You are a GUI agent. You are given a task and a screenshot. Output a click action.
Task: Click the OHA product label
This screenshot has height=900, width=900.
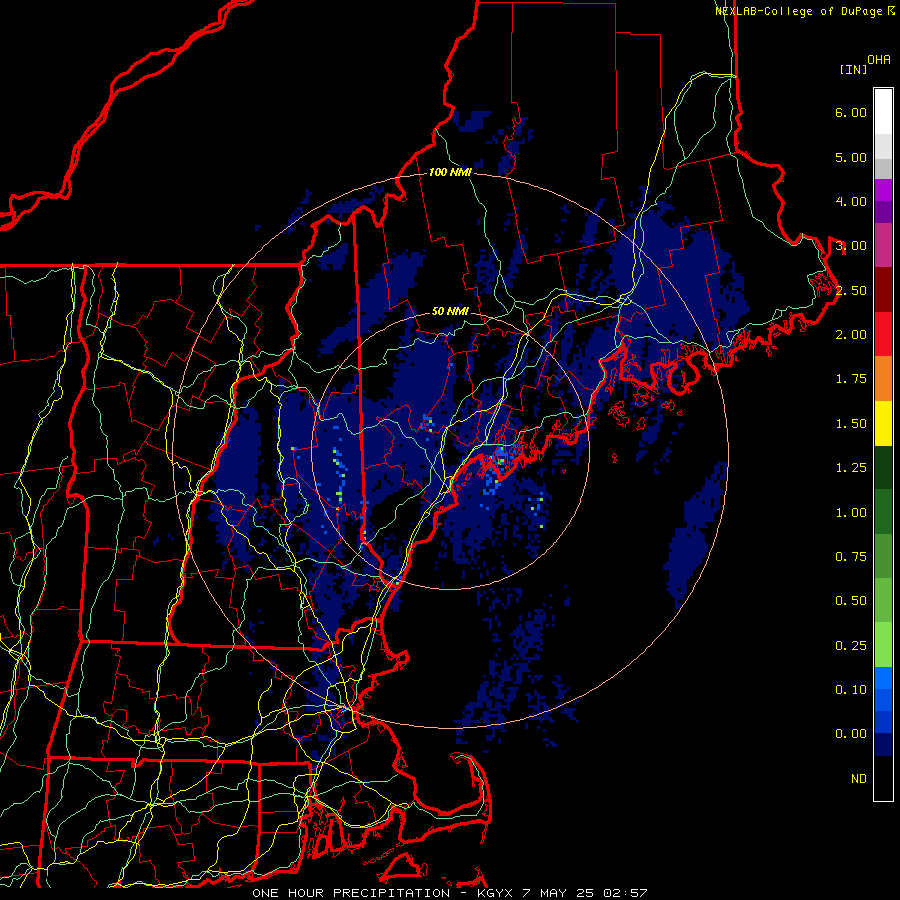[879, 60]
